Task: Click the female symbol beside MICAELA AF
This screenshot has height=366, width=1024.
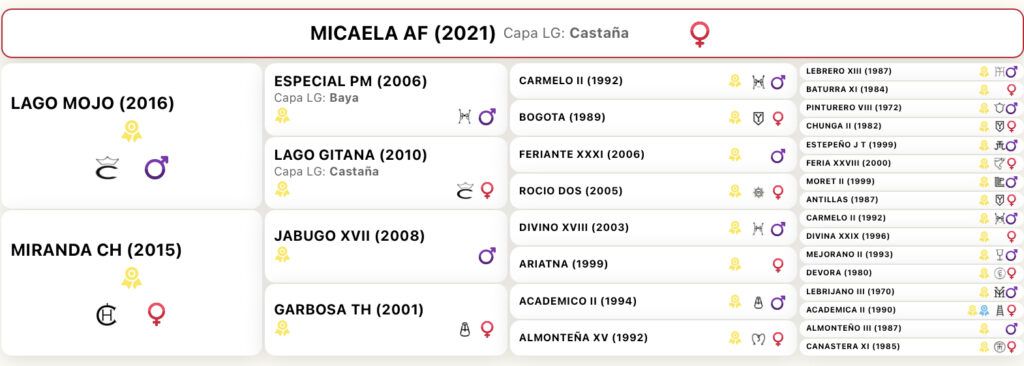Action: [699, 34]
